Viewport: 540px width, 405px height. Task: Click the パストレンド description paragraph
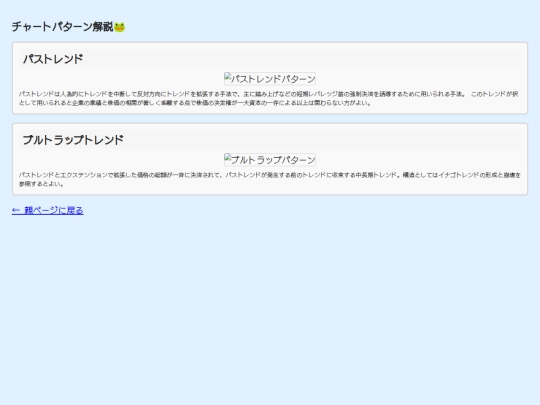click(270, 98)
